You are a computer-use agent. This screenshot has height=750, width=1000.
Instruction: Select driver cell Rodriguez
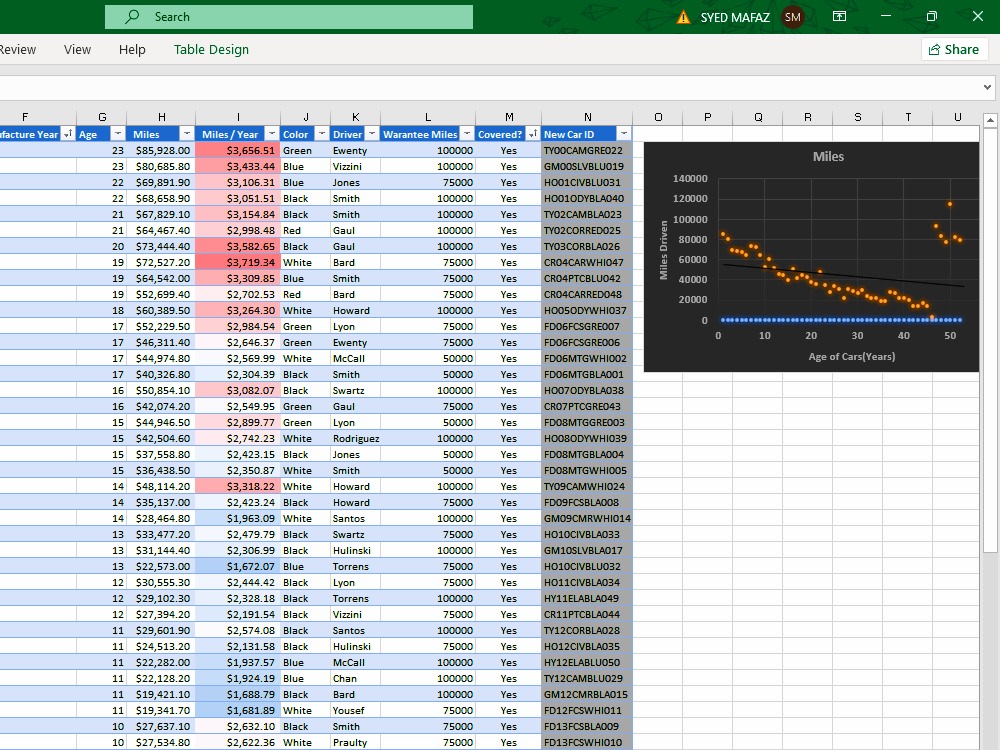click(355, 438)
